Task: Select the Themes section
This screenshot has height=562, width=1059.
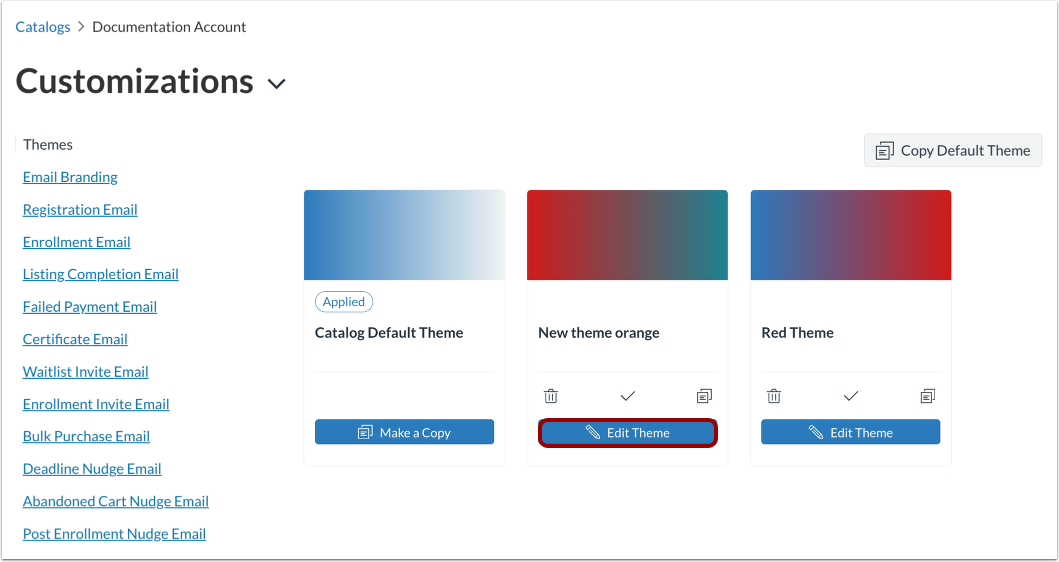Action: [47, 145]
